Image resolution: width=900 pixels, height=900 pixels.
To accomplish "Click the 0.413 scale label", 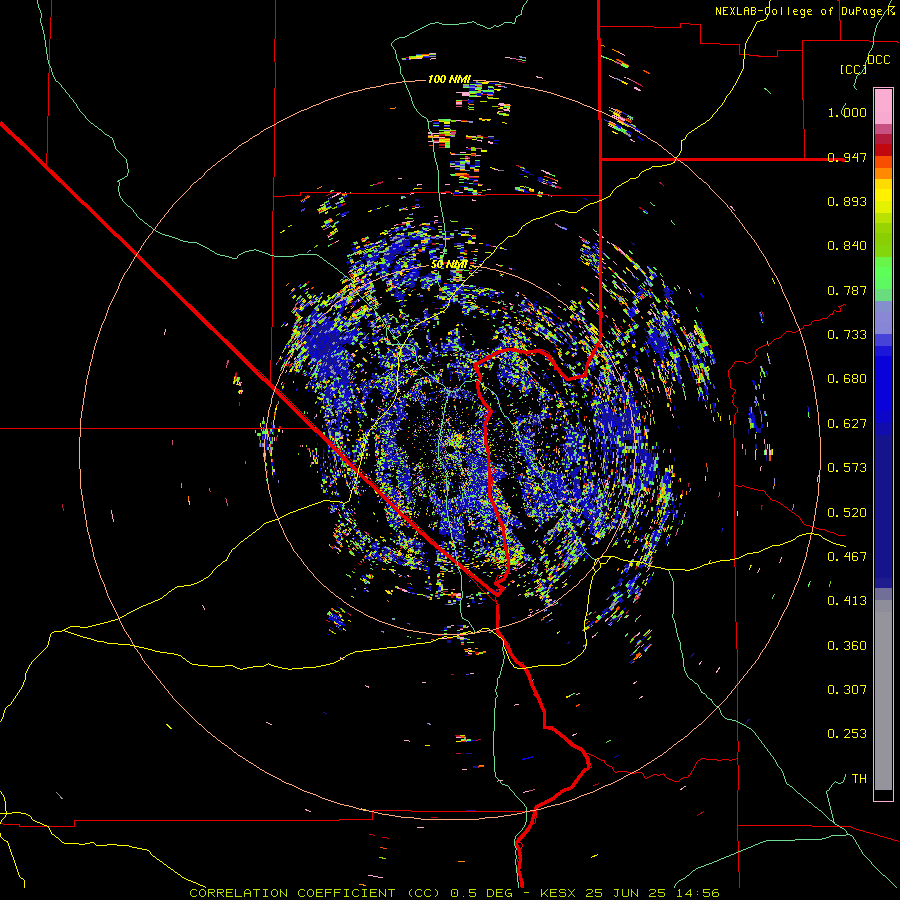I will [847, 601].
